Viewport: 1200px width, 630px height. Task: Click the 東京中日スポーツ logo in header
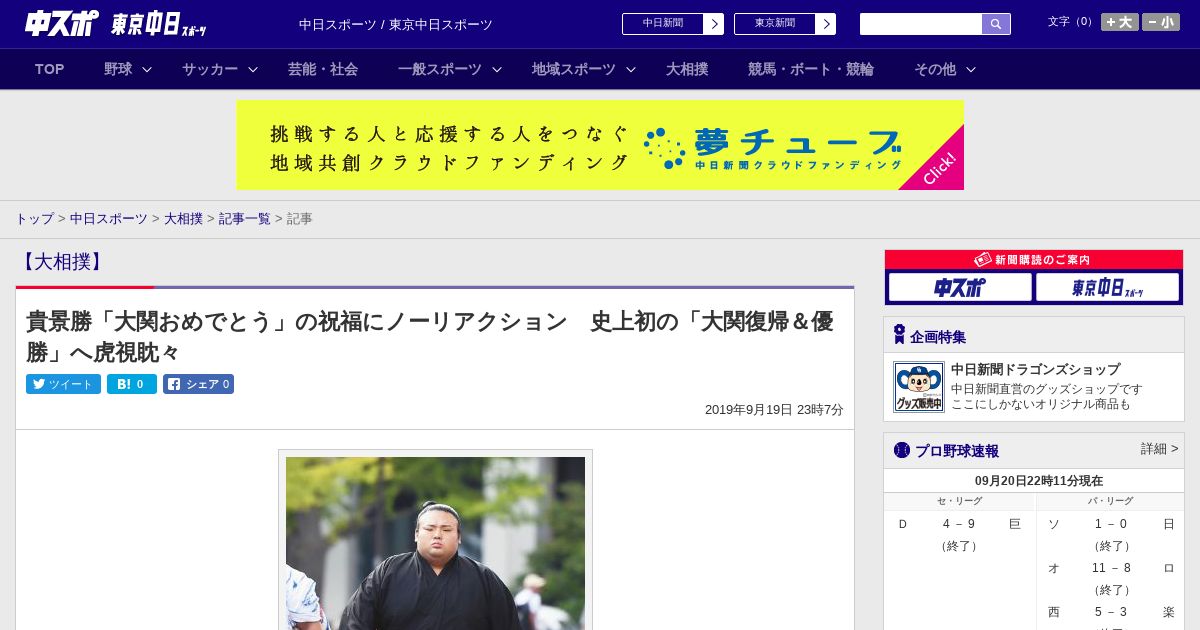[x=158, y=24]
